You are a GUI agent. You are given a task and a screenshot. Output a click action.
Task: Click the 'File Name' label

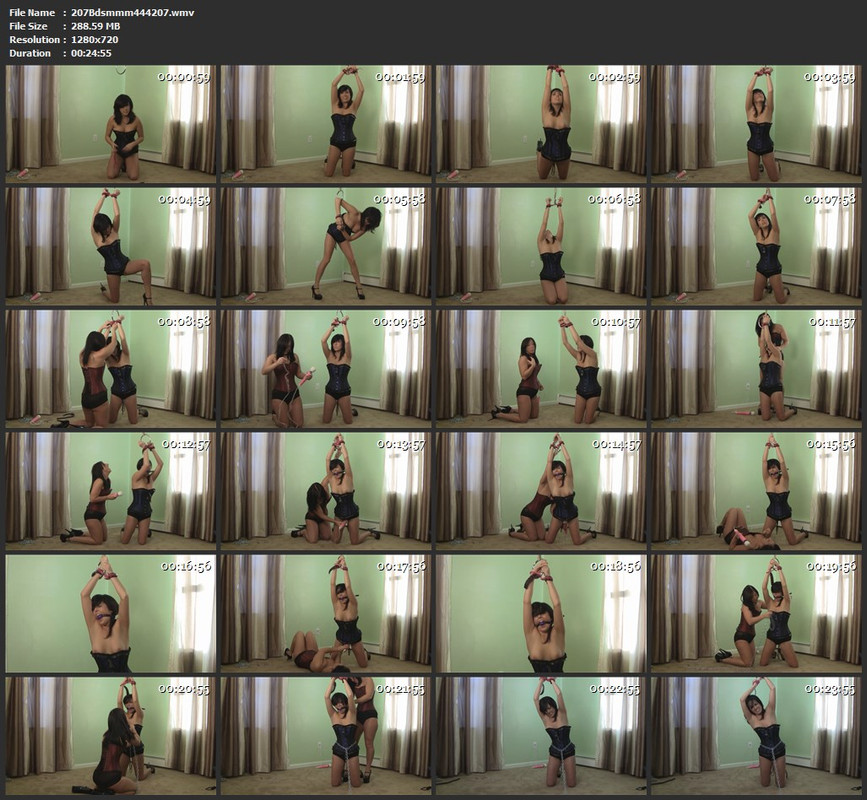click(x=32, y=12)
